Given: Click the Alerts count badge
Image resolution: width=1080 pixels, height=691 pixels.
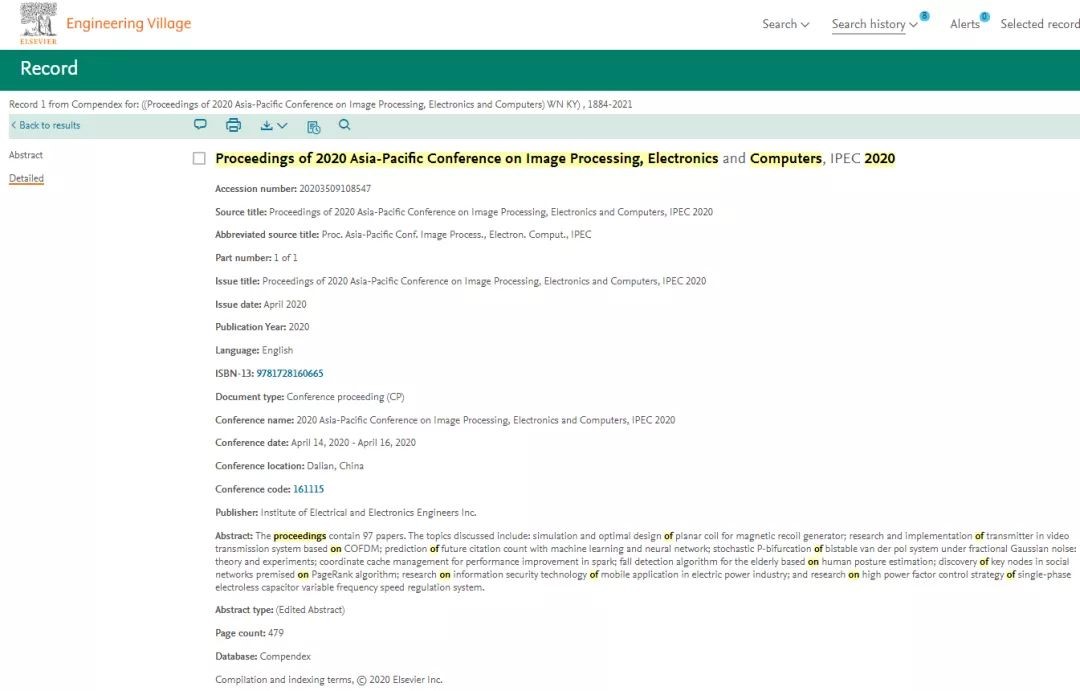Looking at the screenshot, I should coord(985,17).
